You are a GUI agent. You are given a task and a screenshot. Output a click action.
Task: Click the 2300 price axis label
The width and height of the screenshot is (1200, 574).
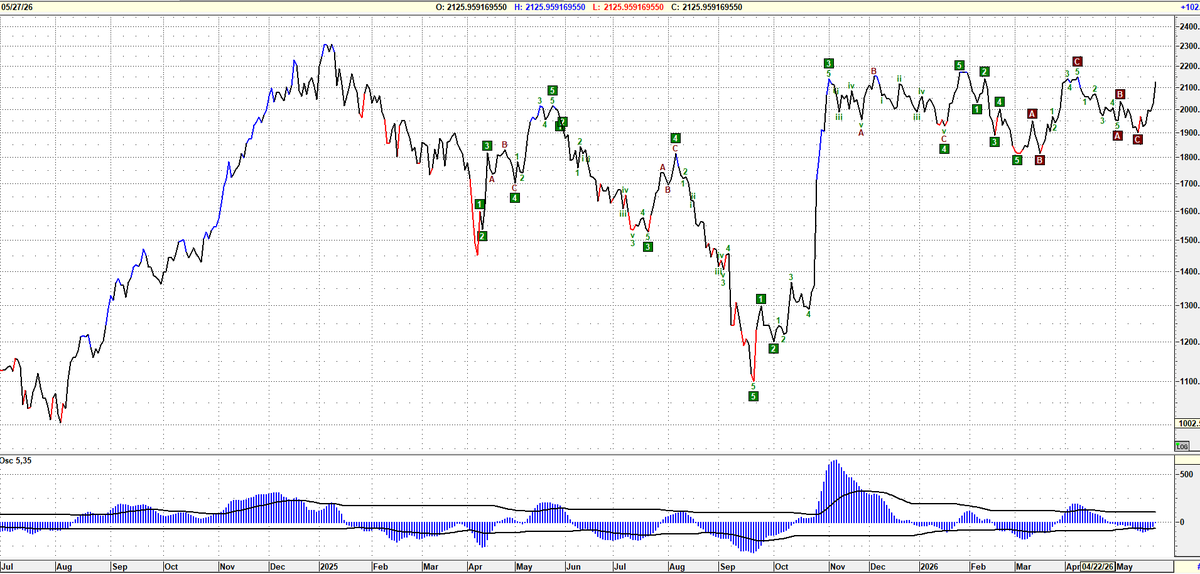click(x=1188, y=44)
